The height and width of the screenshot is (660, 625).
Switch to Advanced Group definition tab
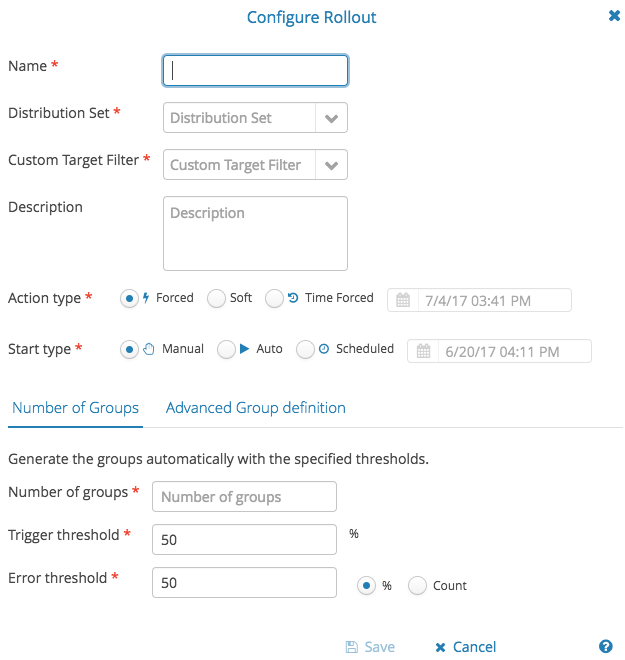tap(255, 407)
